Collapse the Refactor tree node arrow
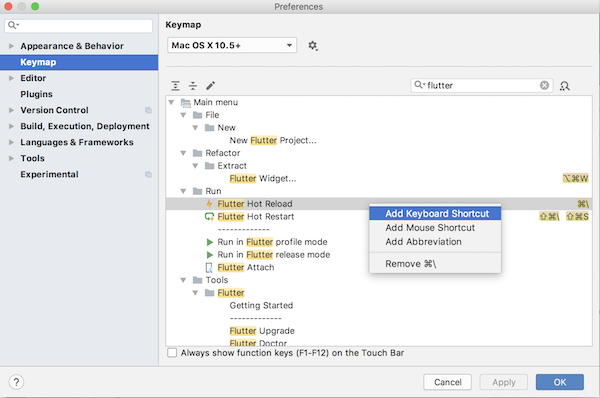 click(x=183, y=153)
